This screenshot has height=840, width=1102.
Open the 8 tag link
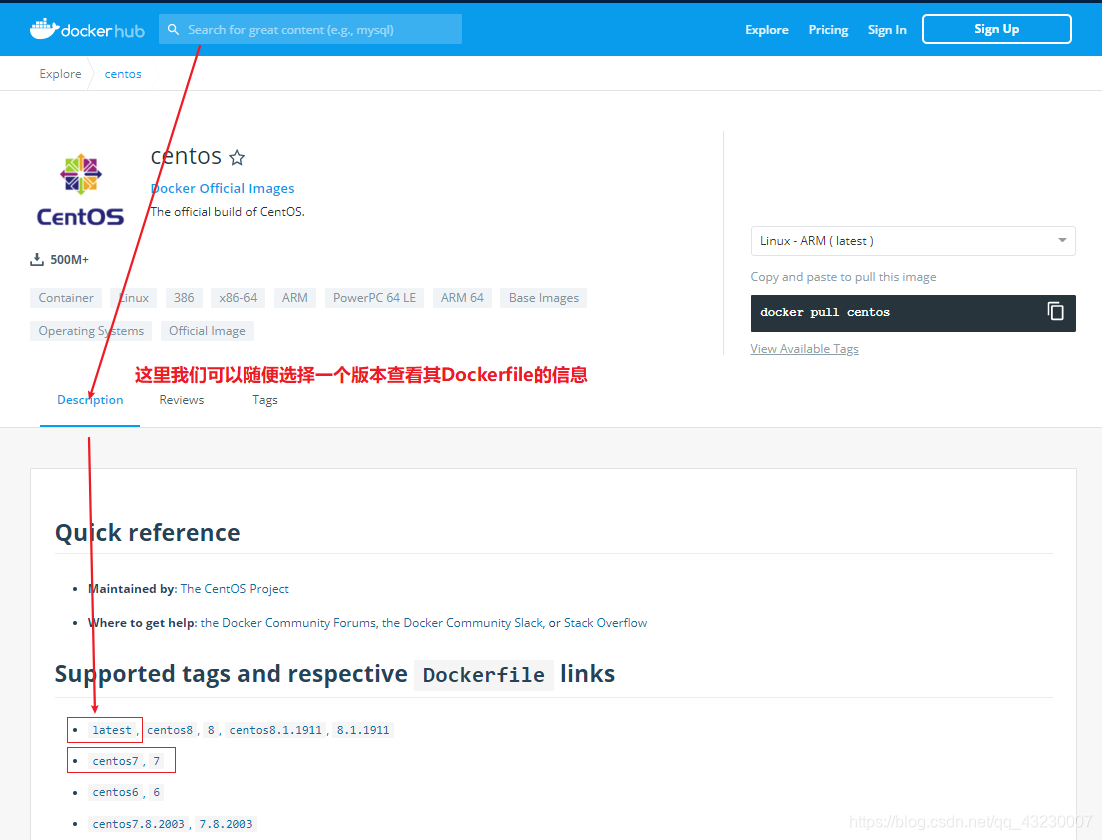211,730
